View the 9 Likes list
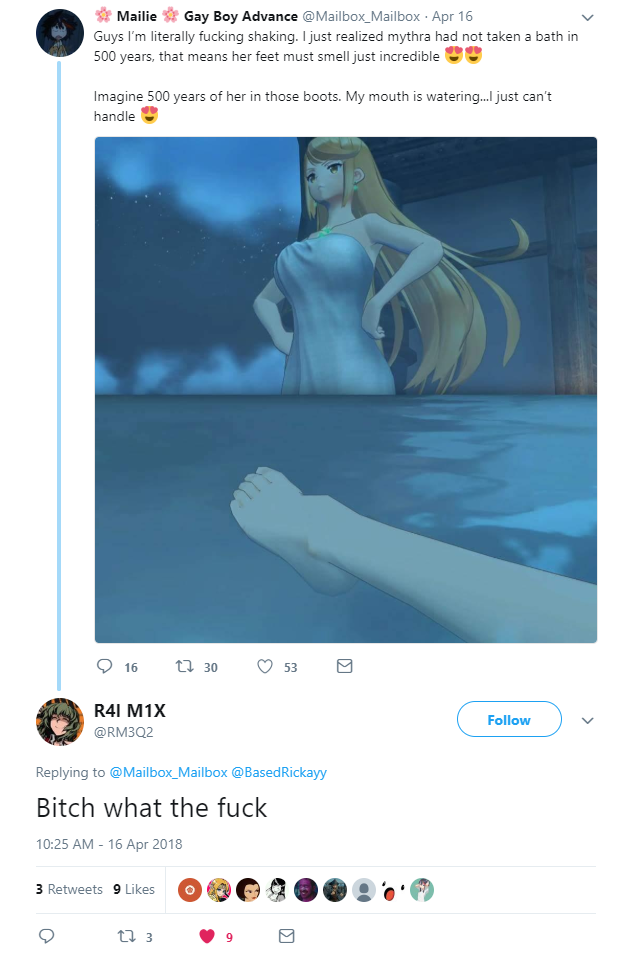Viewport: 627px width, 955px height. pos(134,889)
